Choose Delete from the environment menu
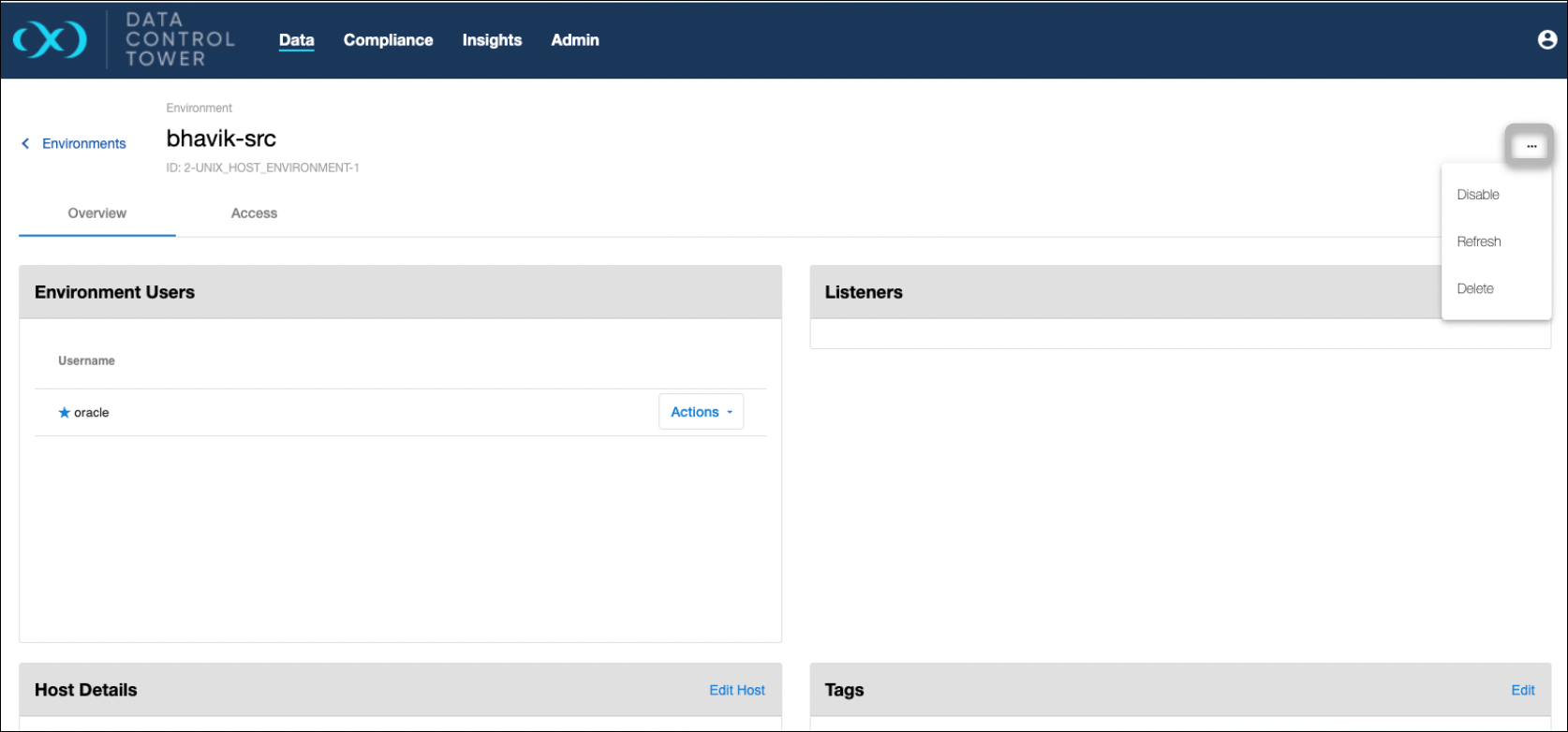 pos(1475,288)
